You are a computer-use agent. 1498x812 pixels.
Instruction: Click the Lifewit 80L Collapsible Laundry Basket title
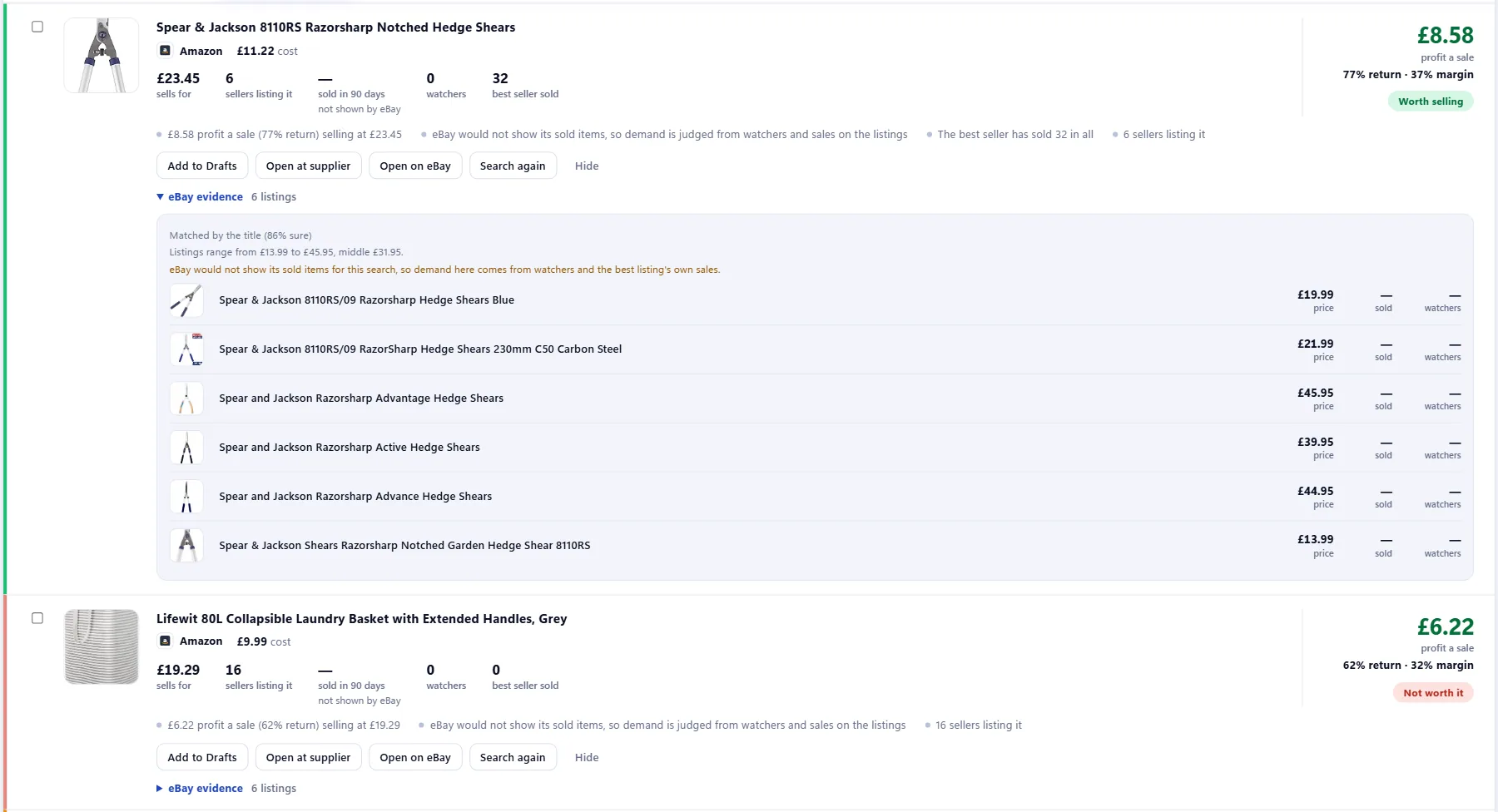361,619
